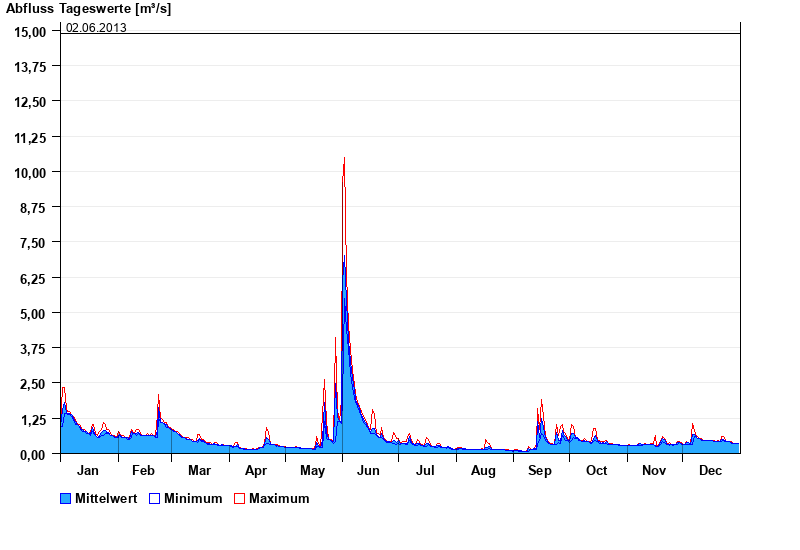Select the Jun month label
800x550 pixels.
(368, 470)
